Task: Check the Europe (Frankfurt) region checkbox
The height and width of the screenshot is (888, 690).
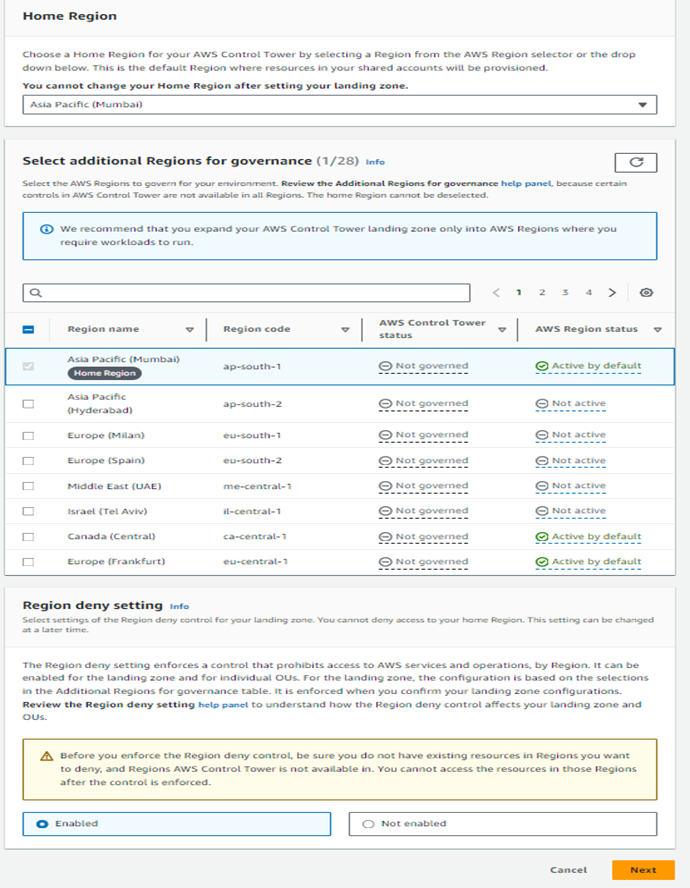Action: click(x=28, y=562)
